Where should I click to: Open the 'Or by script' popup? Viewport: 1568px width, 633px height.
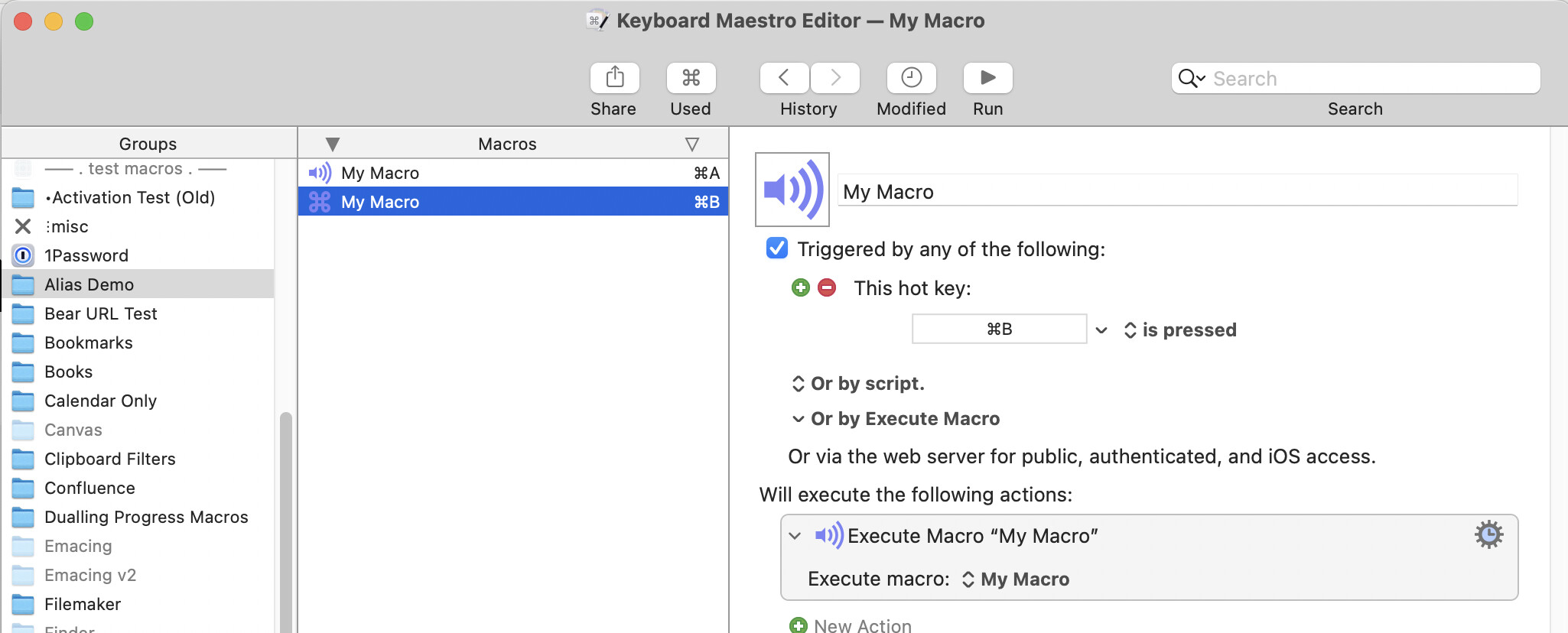coord(858,383)
